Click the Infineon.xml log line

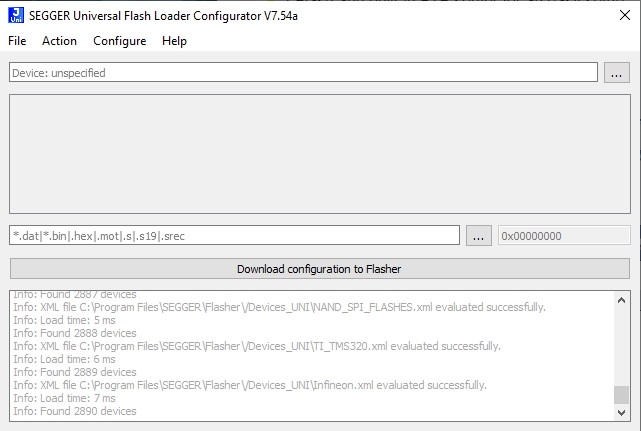250,385
